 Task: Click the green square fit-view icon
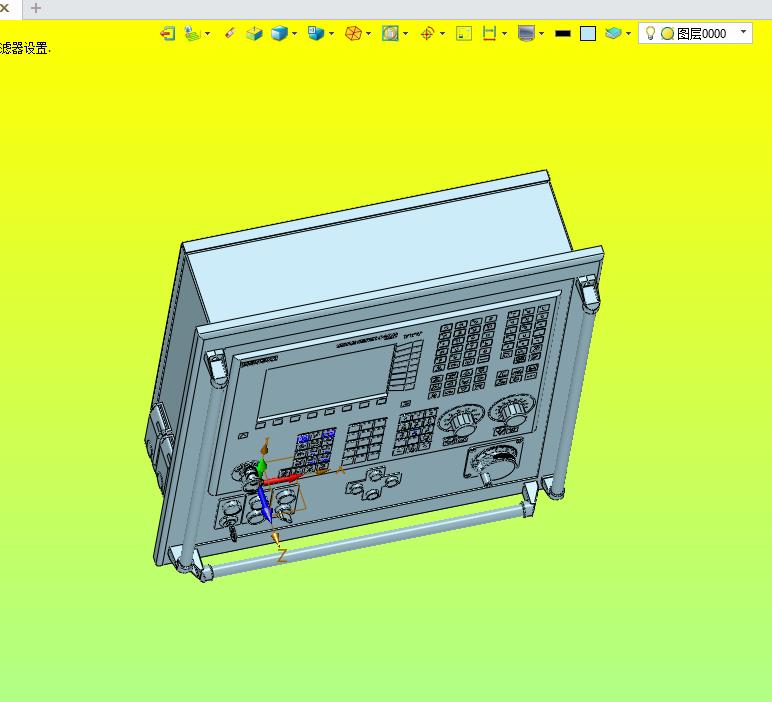pyautogui.click(x=464, y=33)
